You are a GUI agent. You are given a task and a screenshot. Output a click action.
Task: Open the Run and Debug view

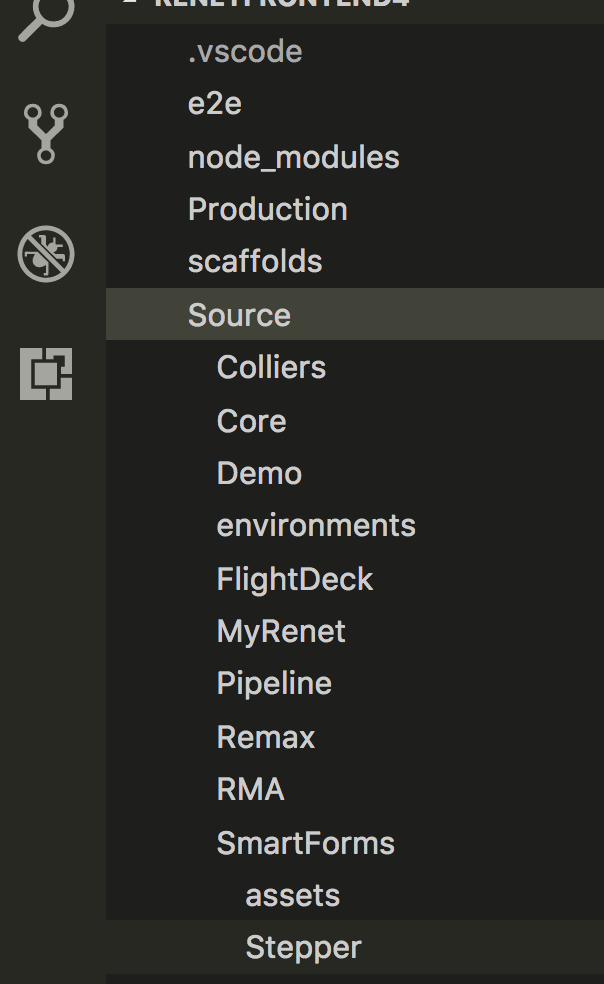[x=46, y=254]
